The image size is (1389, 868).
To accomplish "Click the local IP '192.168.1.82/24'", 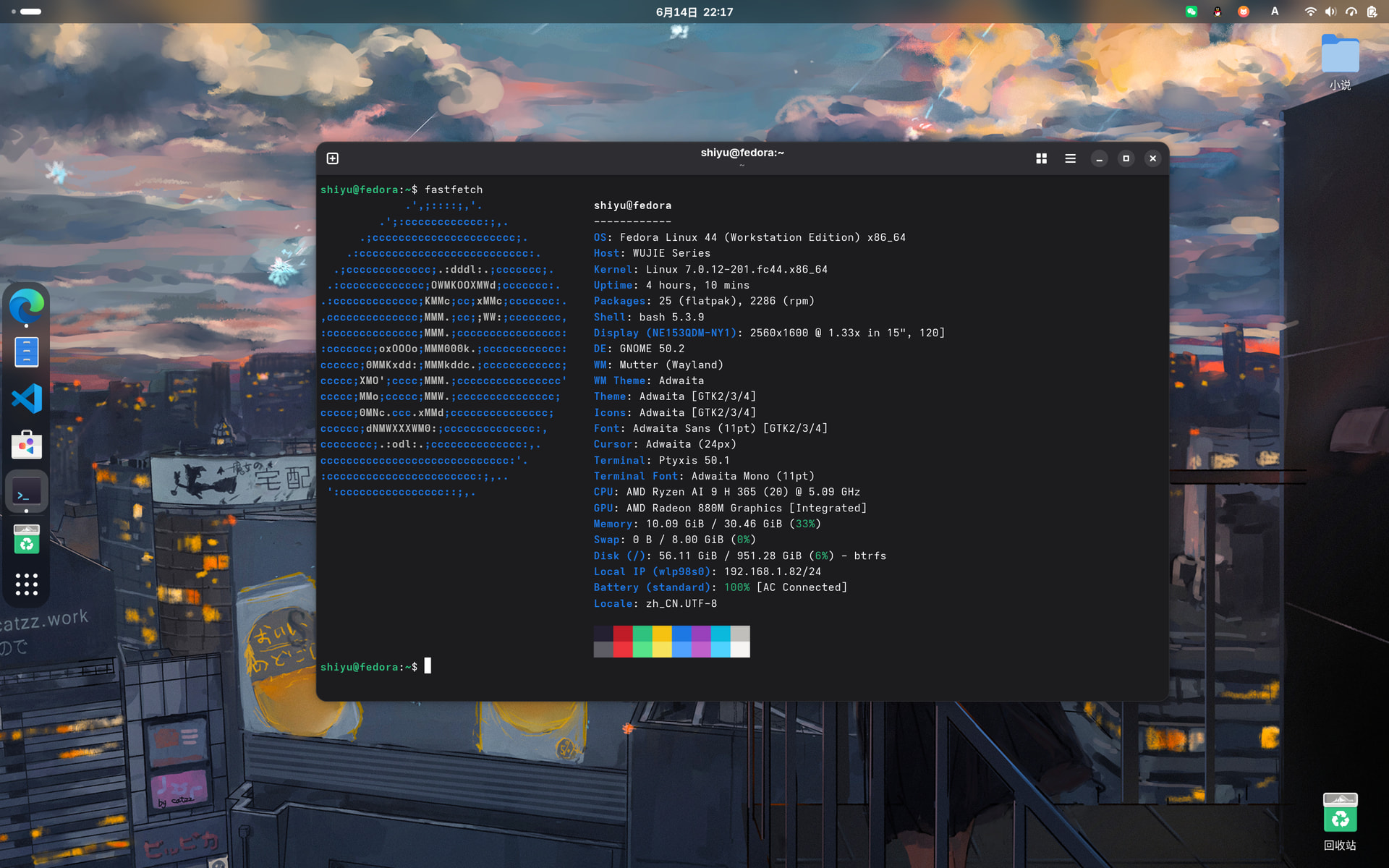I will point(773,571).
